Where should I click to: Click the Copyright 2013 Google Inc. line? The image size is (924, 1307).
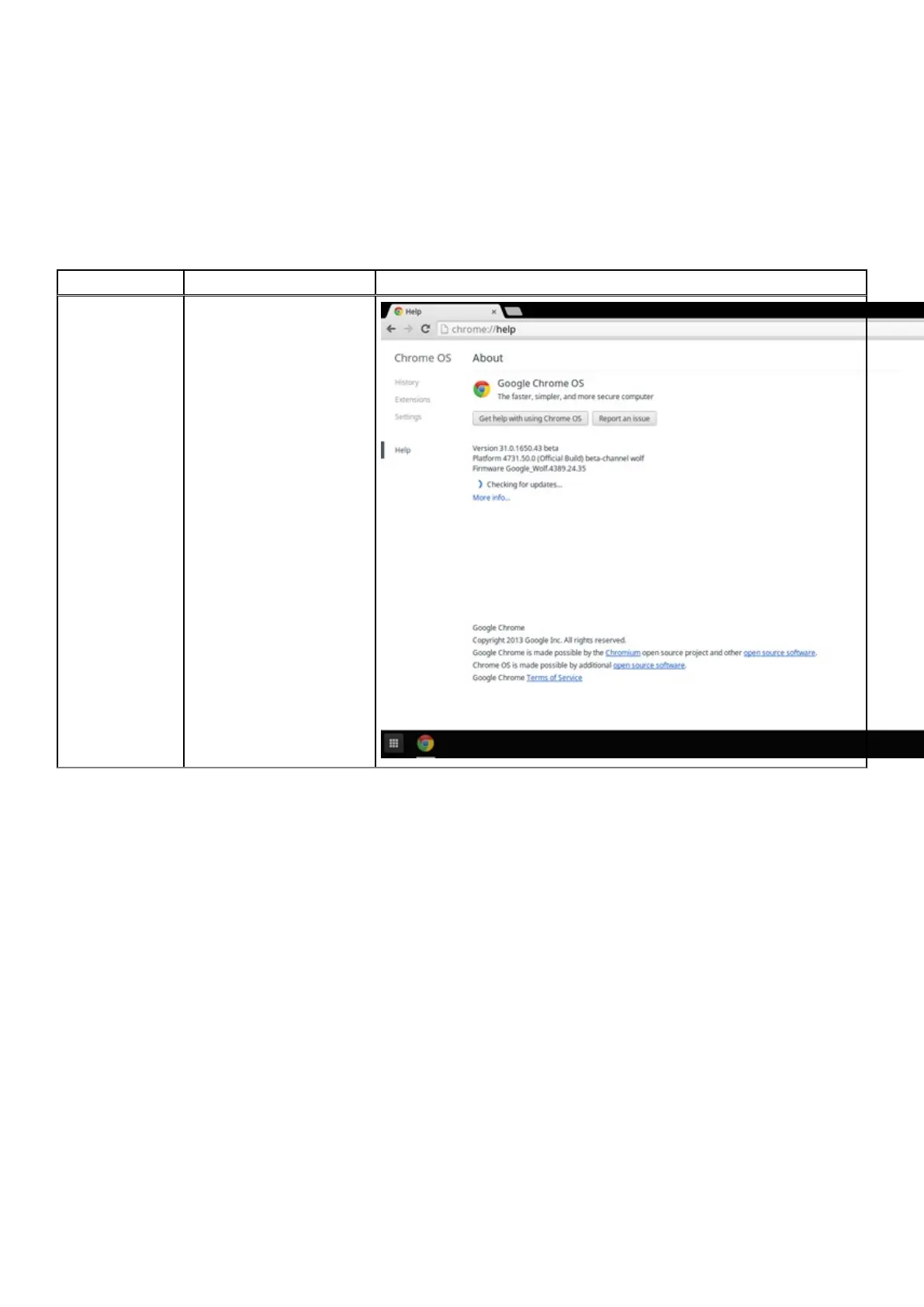pyautogui.click(x=549, y=640)
